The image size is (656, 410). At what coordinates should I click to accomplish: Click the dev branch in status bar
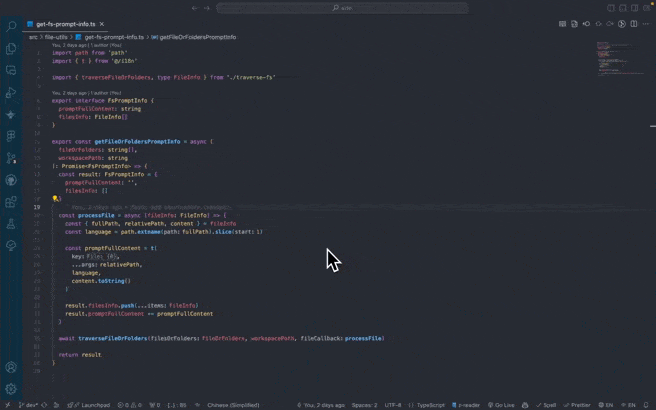coord(28,405)
